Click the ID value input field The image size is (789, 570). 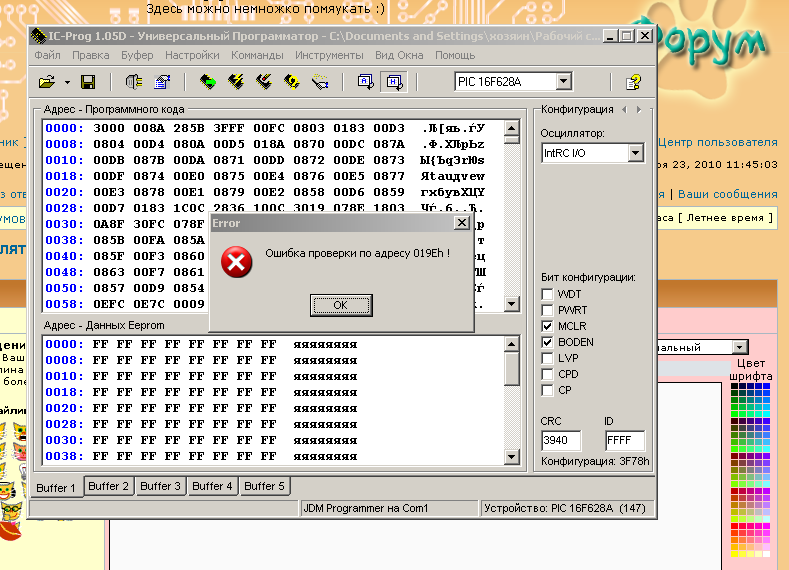tap(624, 440)
